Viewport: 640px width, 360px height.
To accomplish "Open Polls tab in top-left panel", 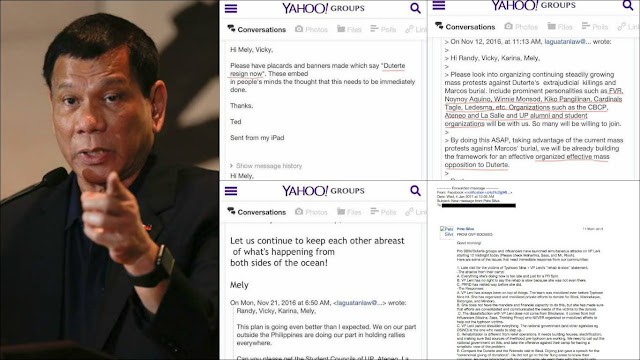I will point(383,29).
